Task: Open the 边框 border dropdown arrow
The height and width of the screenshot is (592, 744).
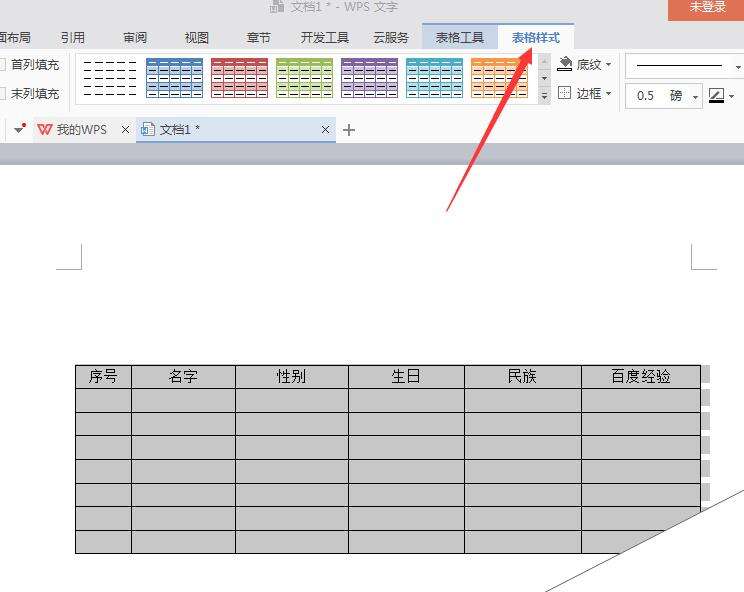Action: 608,93
